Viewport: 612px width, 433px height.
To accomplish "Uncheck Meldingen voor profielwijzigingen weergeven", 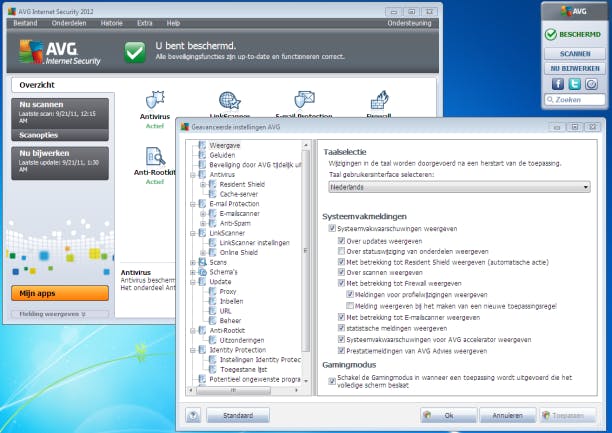I will point(350,294).
